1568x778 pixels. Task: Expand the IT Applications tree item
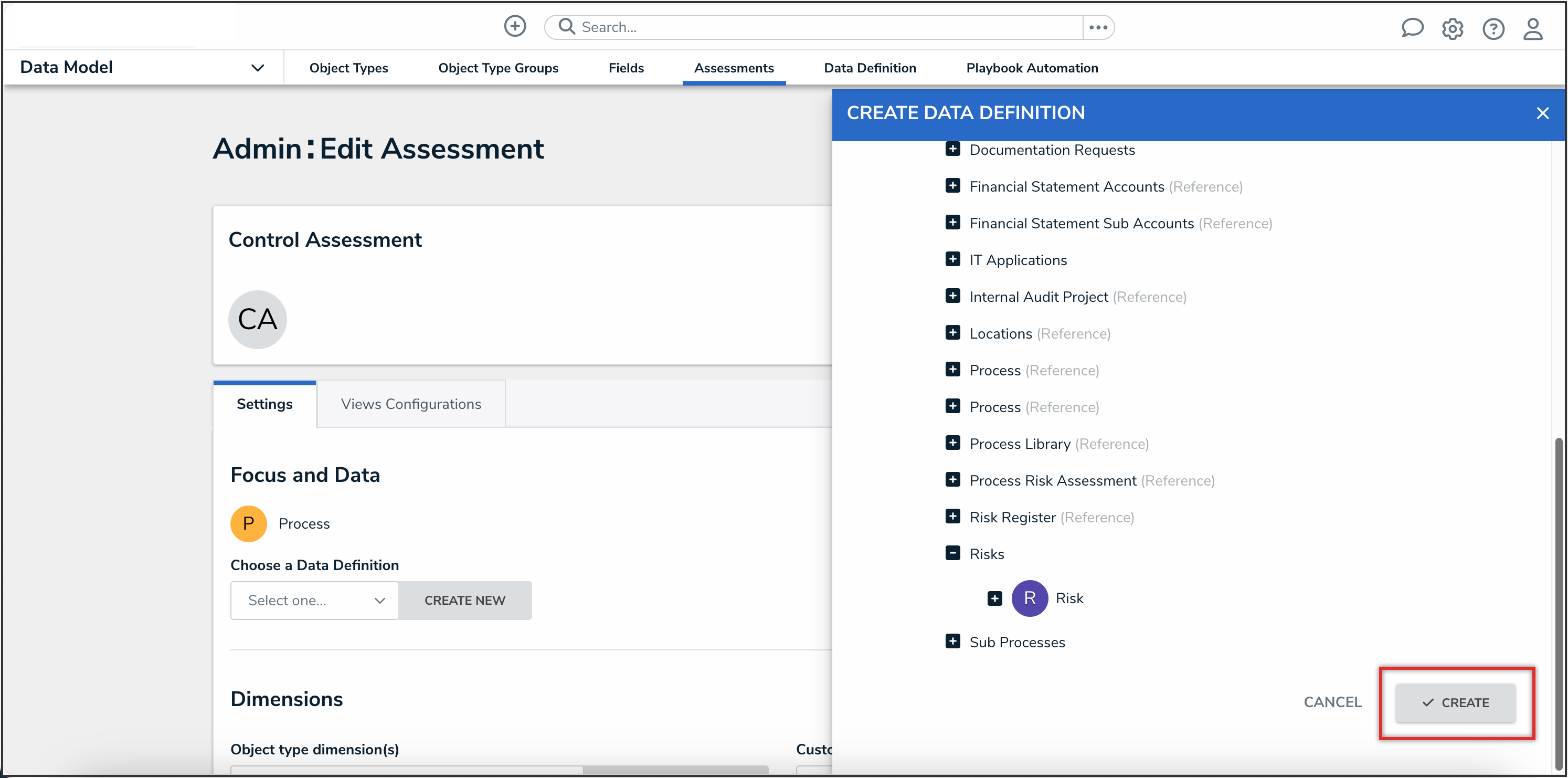point(952,259)
